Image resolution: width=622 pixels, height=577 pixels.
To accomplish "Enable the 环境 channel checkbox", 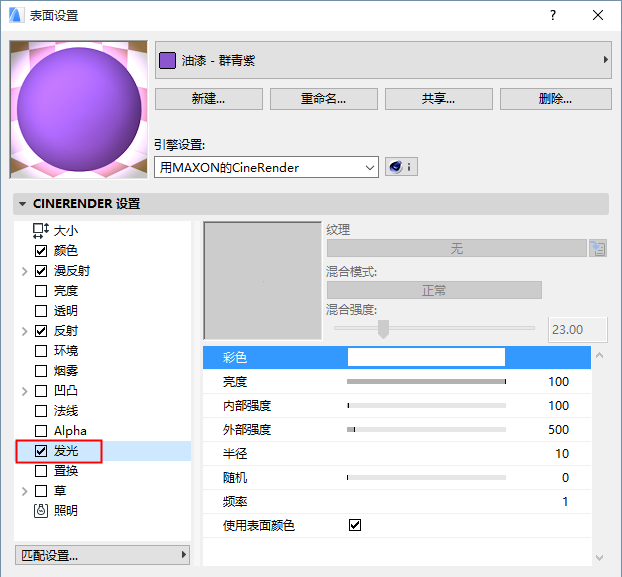I will click(41, 351).
